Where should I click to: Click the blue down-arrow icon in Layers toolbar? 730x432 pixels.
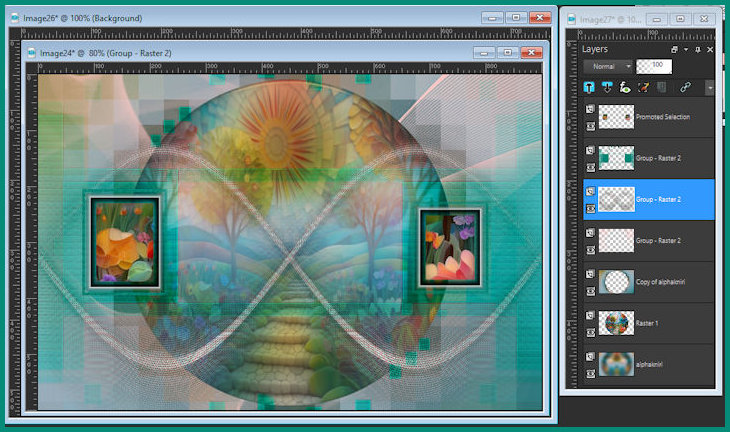[606, 87]
